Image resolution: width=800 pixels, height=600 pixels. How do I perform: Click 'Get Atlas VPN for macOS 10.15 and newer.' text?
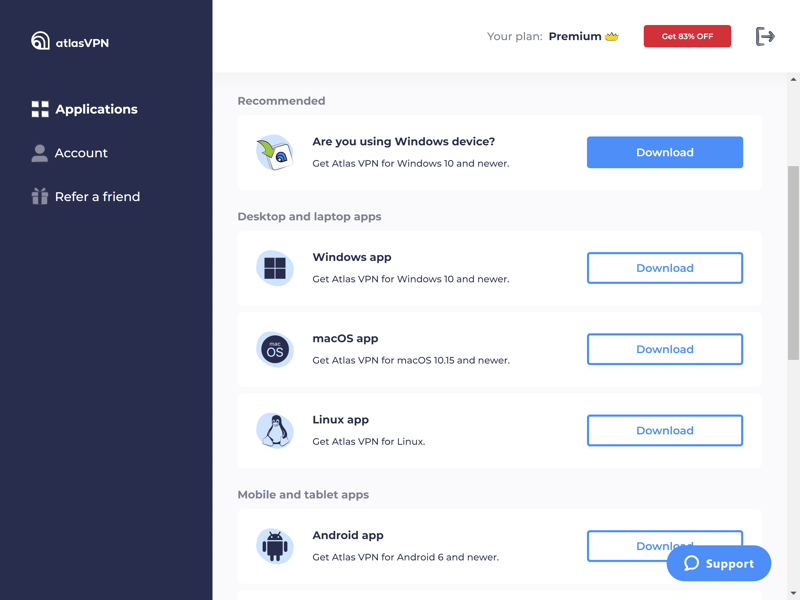[411, 360]
